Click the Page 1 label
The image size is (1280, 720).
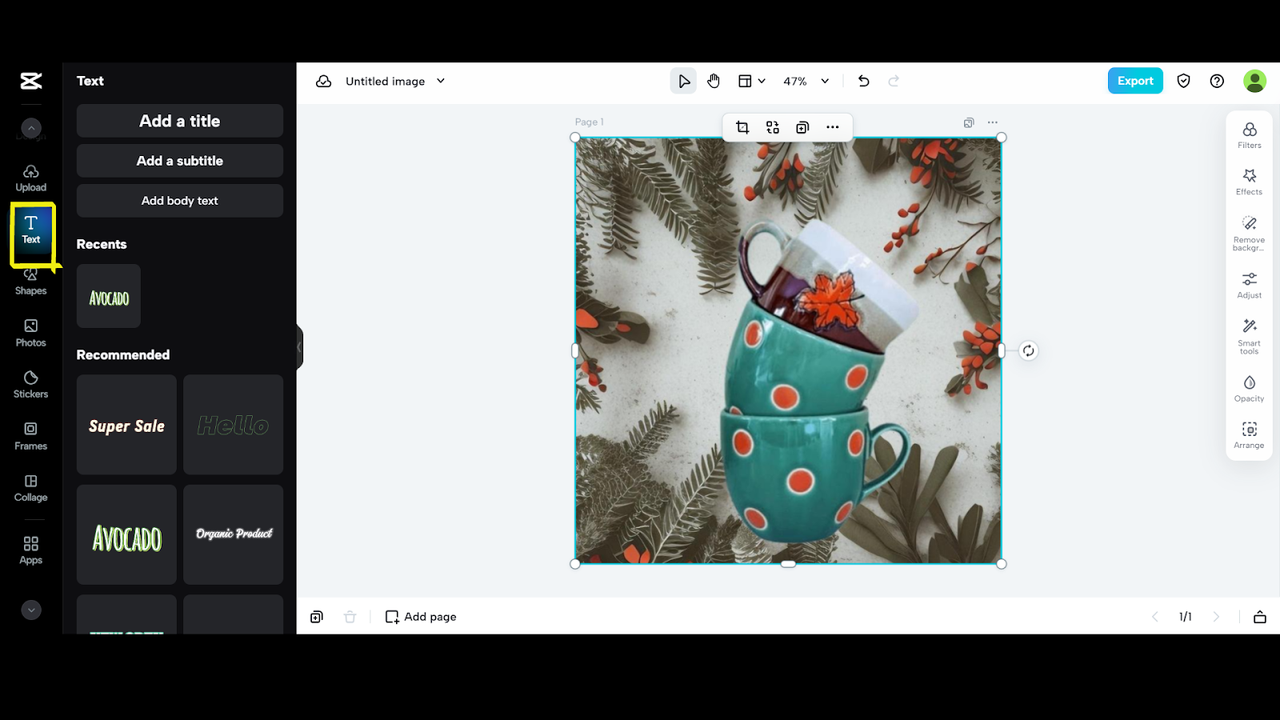coord(589,122)
